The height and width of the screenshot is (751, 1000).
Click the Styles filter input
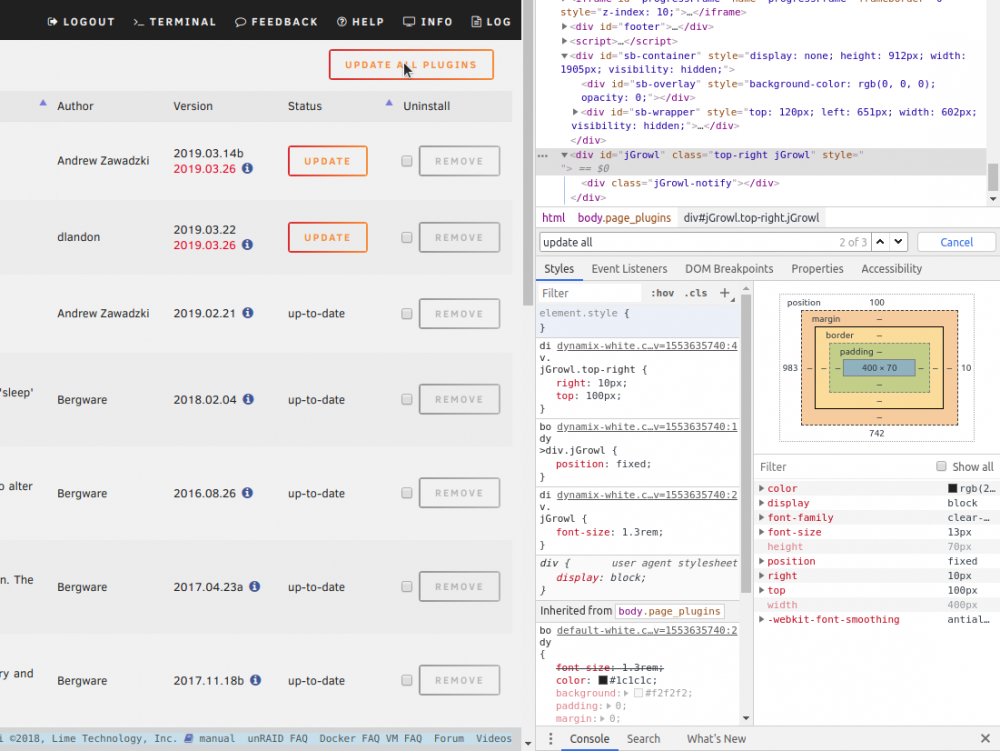(590, 293)
